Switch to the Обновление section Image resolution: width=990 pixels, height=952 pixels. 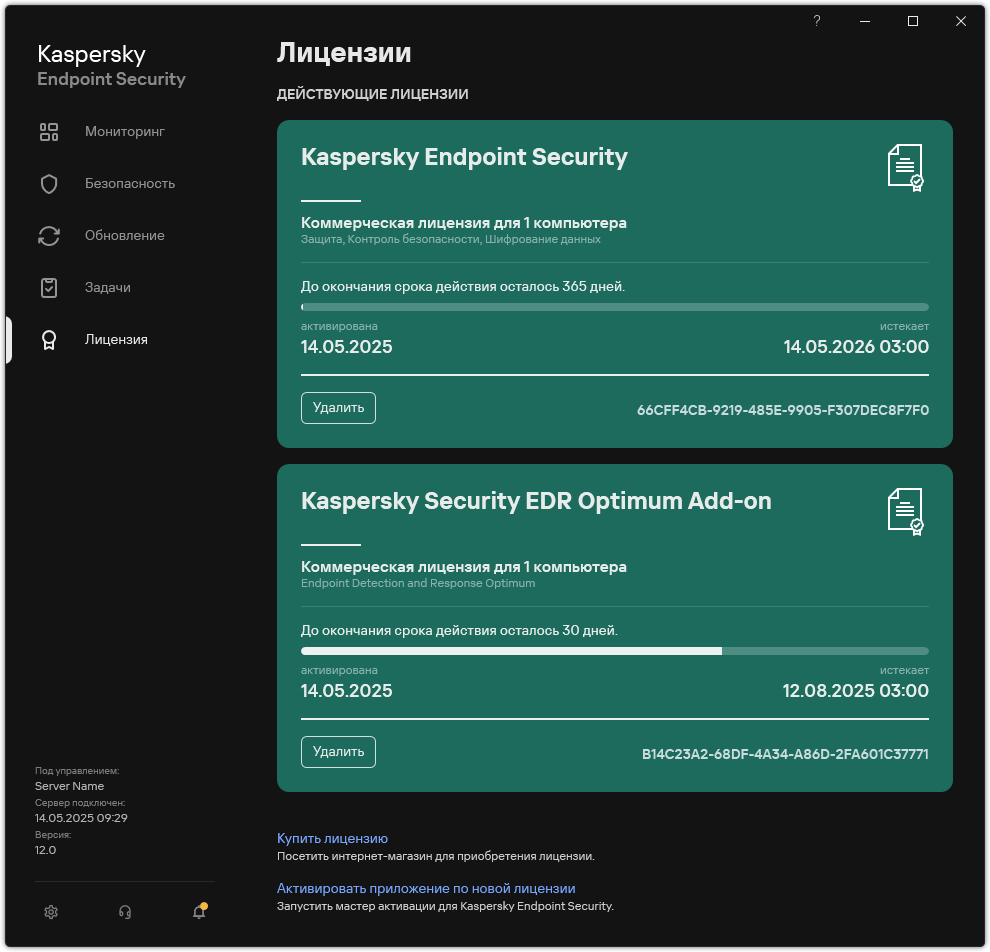click(x=125, y=235)
